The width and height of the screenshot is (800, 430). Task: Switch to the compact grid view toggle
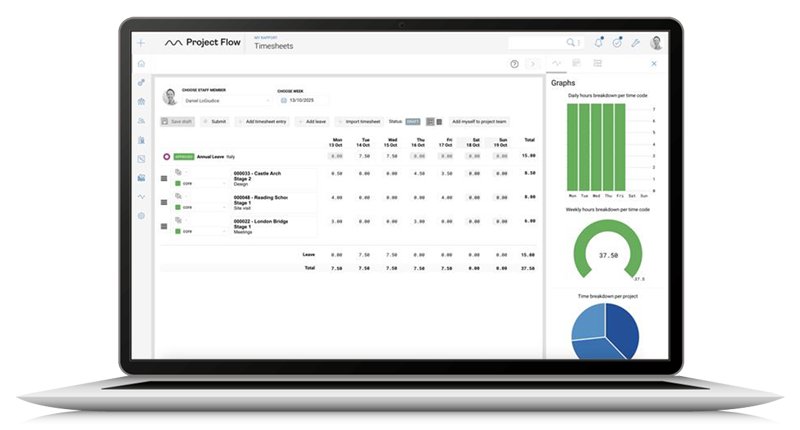pos(439,121)
